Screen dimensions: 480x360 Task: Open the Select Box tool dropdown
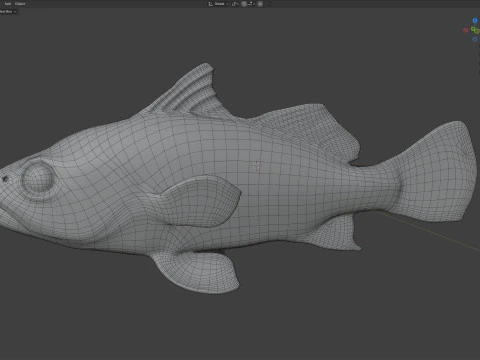click(x=8, y=11)
